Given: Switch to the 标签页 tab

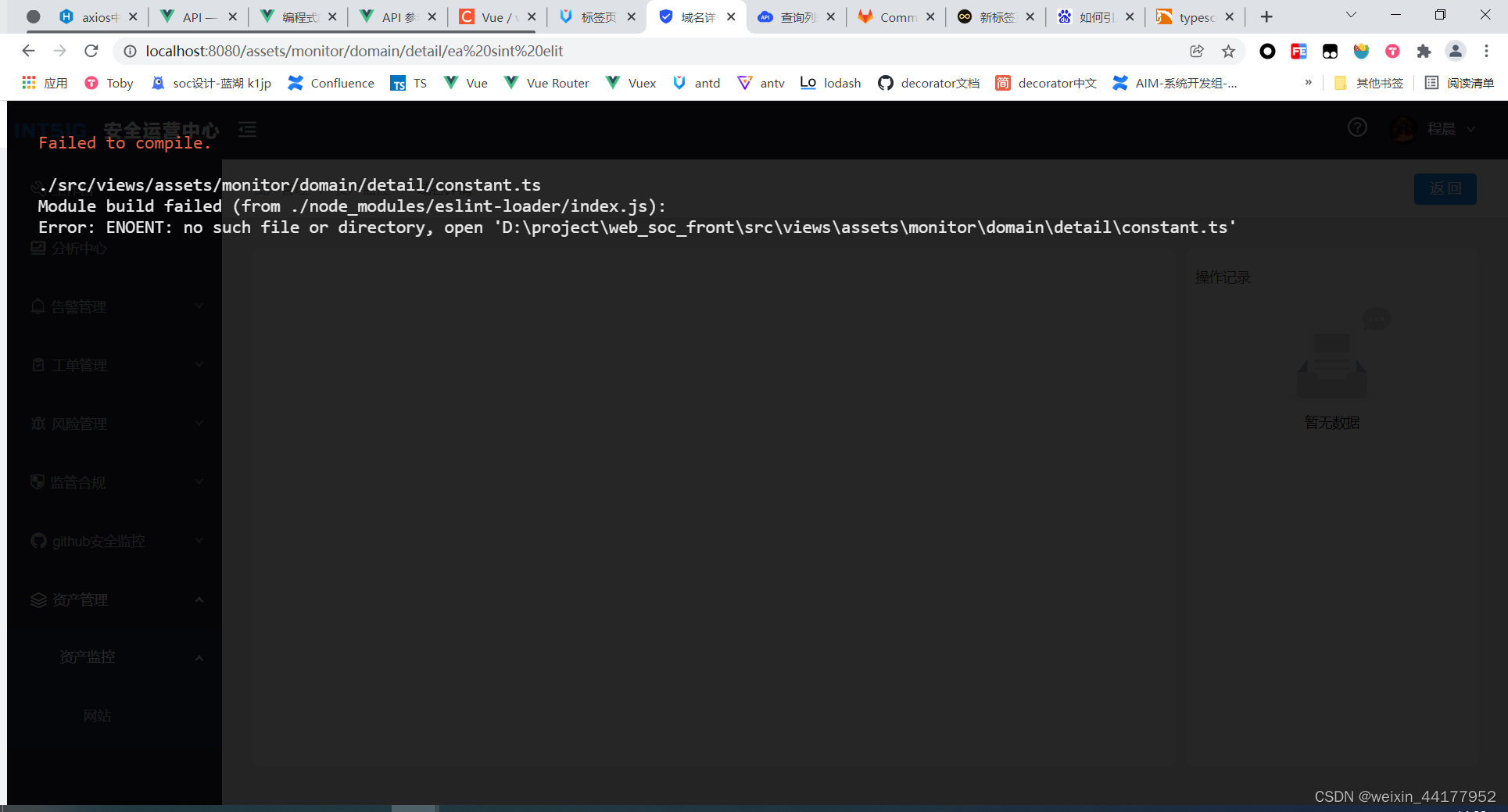Looking at the screenshot, I should tap(597, 16).
